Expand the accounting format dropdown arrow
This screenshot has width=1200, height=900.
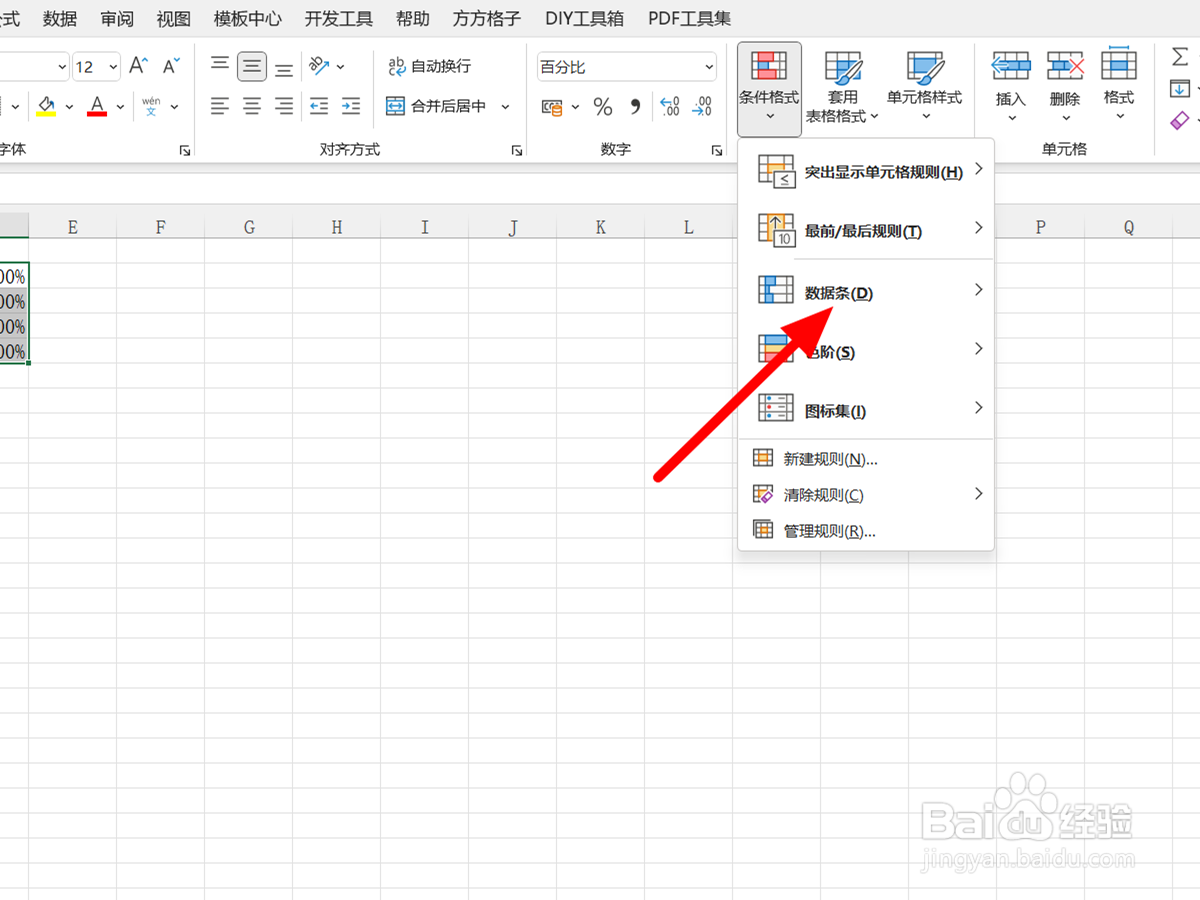(x=575, y=106)
